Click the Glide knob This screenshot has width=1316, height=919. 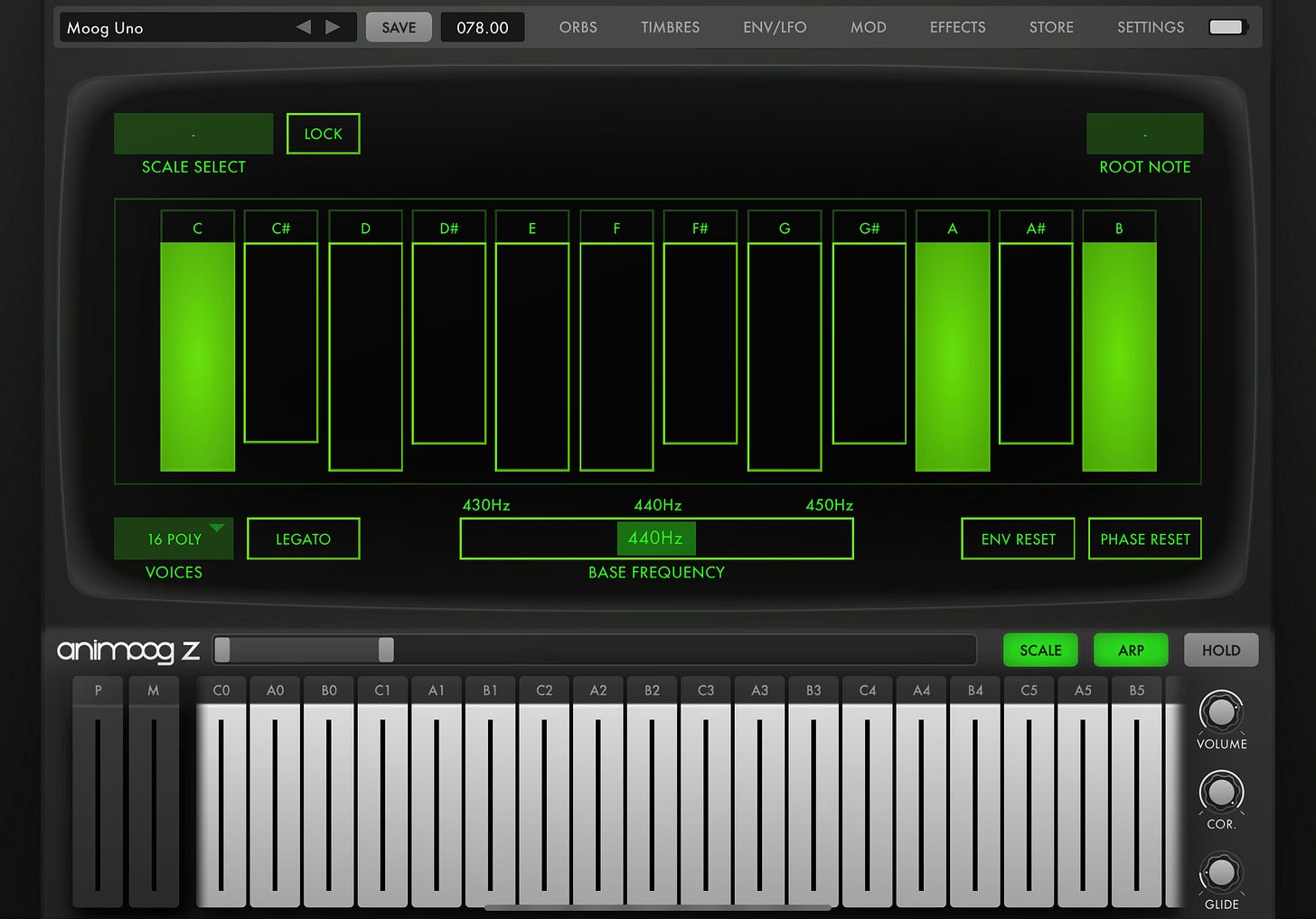pyautogui.click(x=1221, y=872)
